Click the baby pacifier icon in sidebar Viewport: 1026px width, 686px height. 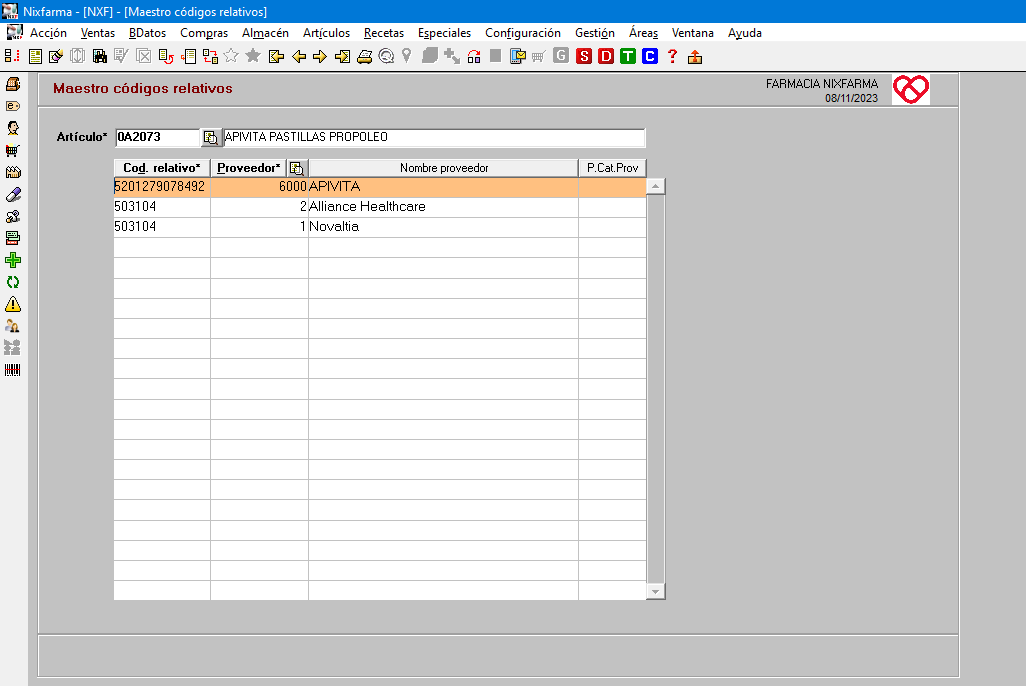(x=12, y=217)
